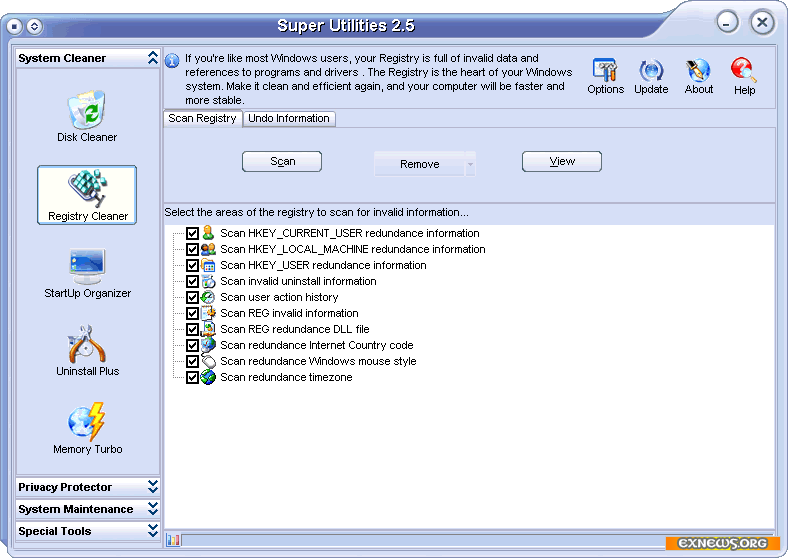Expand the Special Tools section chevron

[x=153, y=530]
